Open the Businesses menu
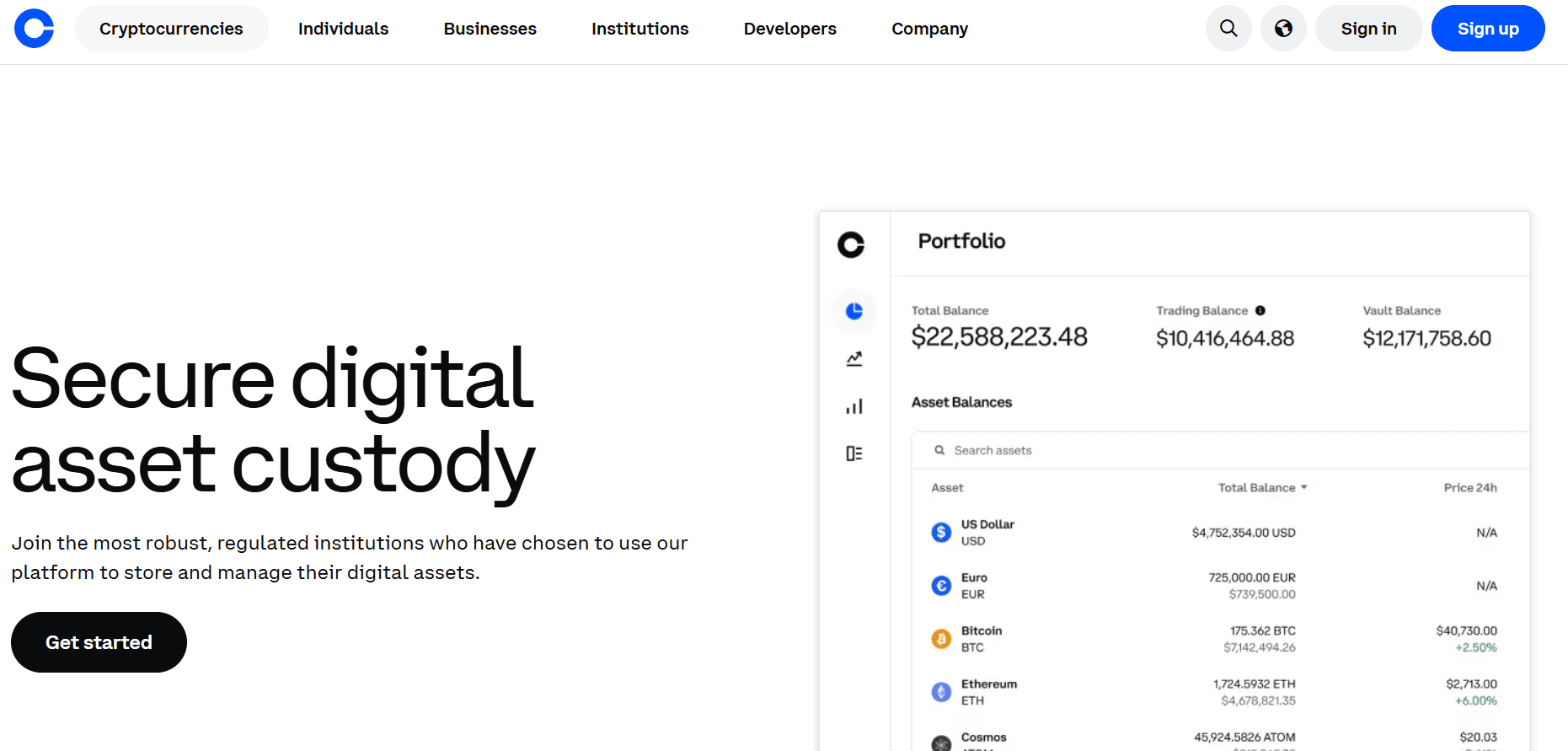 (490, 29)
